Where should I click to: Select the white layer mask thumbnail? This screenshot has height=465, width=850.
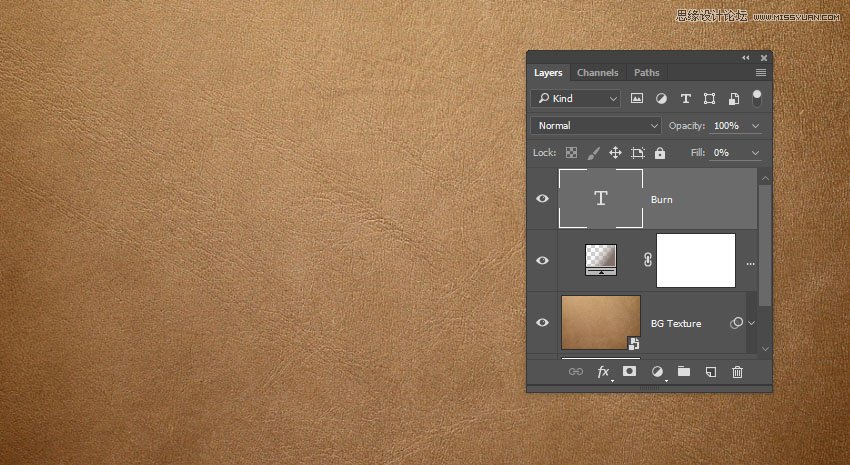point(696,261)
